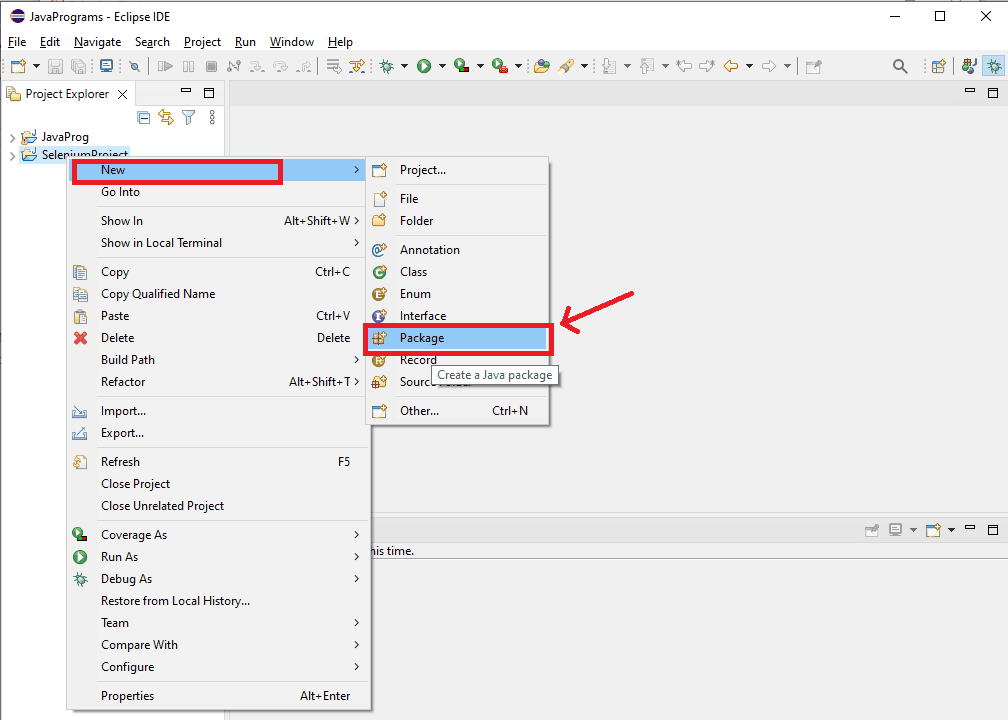
Task: Open the dropdown arrow beside Run button
Action: pyautogui.click(x=442, y=66)
